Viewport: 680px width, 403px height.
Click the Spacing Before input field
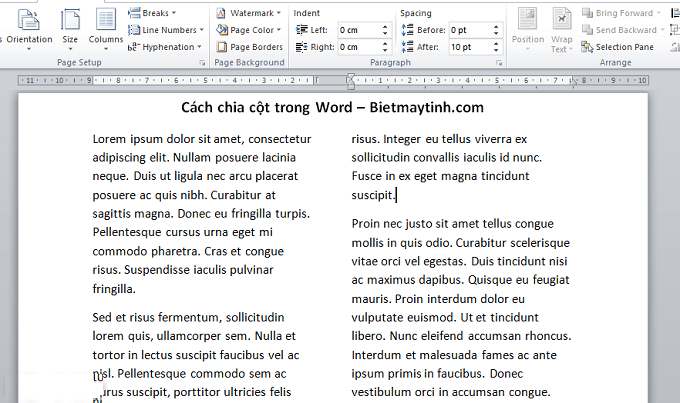tap(470, 30)
